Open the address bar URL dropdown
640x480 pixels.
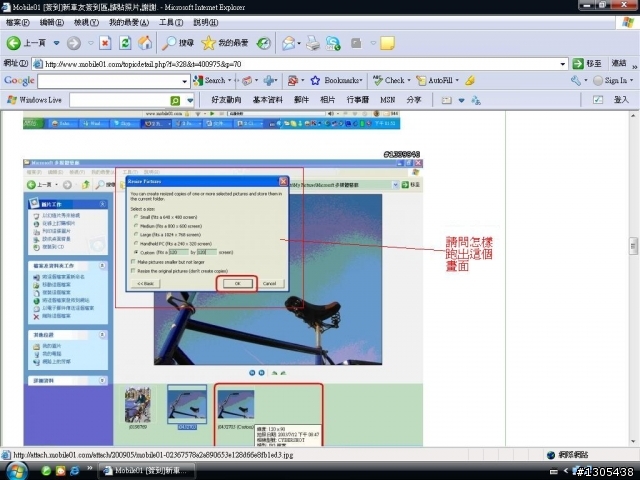click(x=563, y=64)
